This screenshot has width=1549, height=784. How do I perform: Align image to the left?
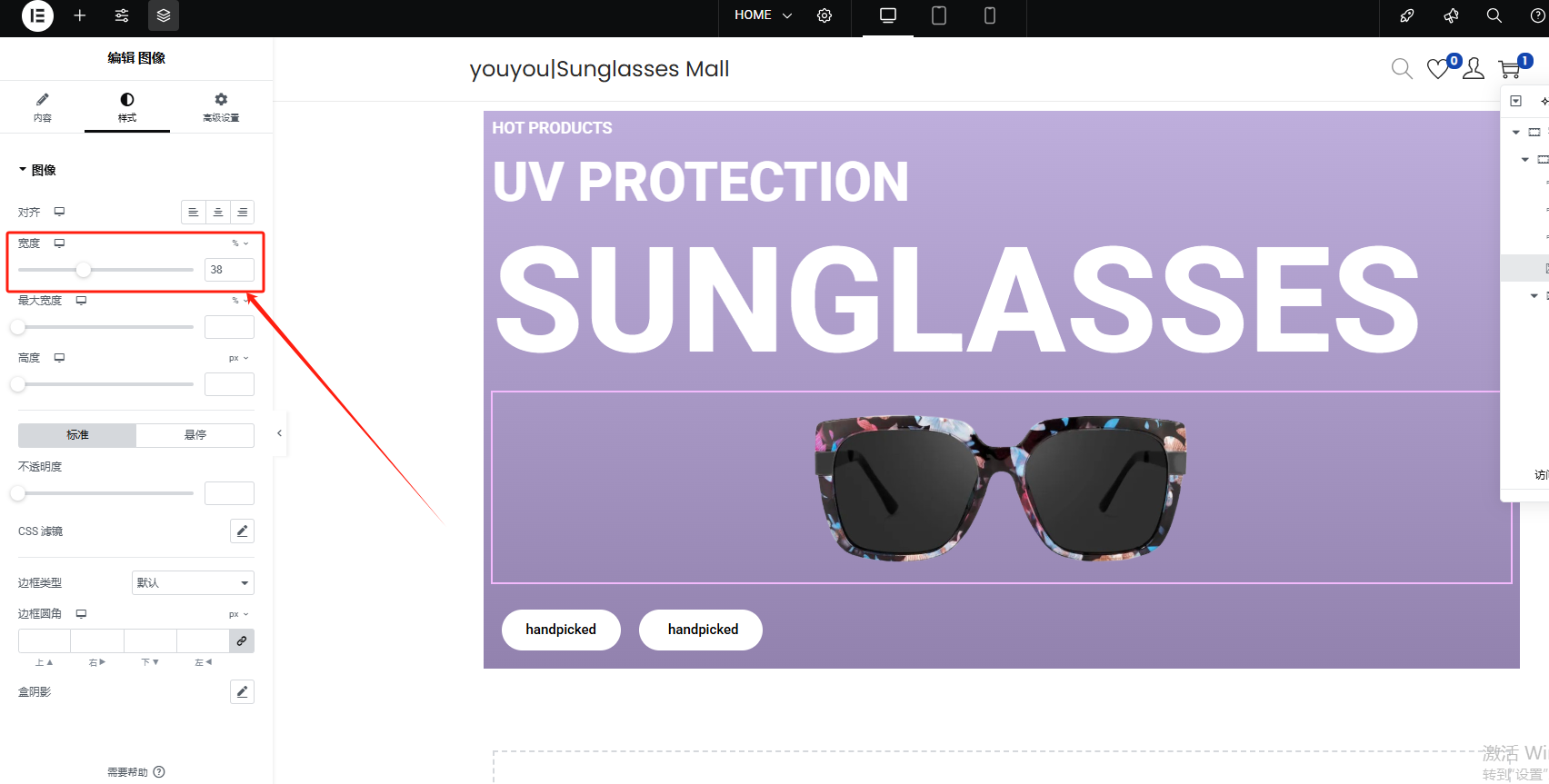click(194, 212)
